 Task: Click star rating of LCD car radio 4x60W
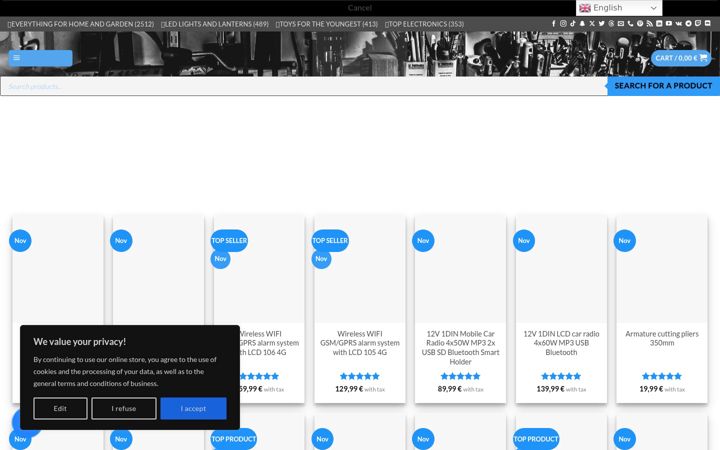pos(561,376)
